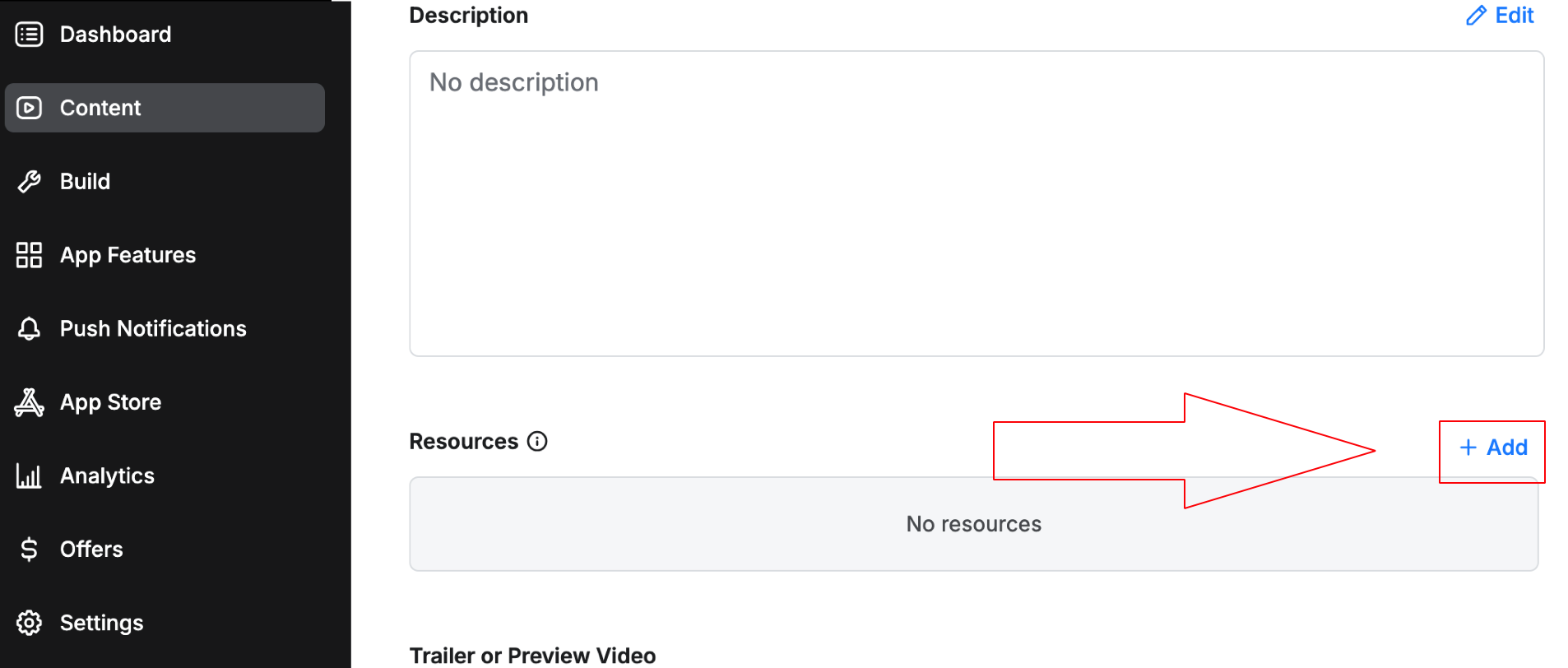Click the Settings gear icon

30,623
